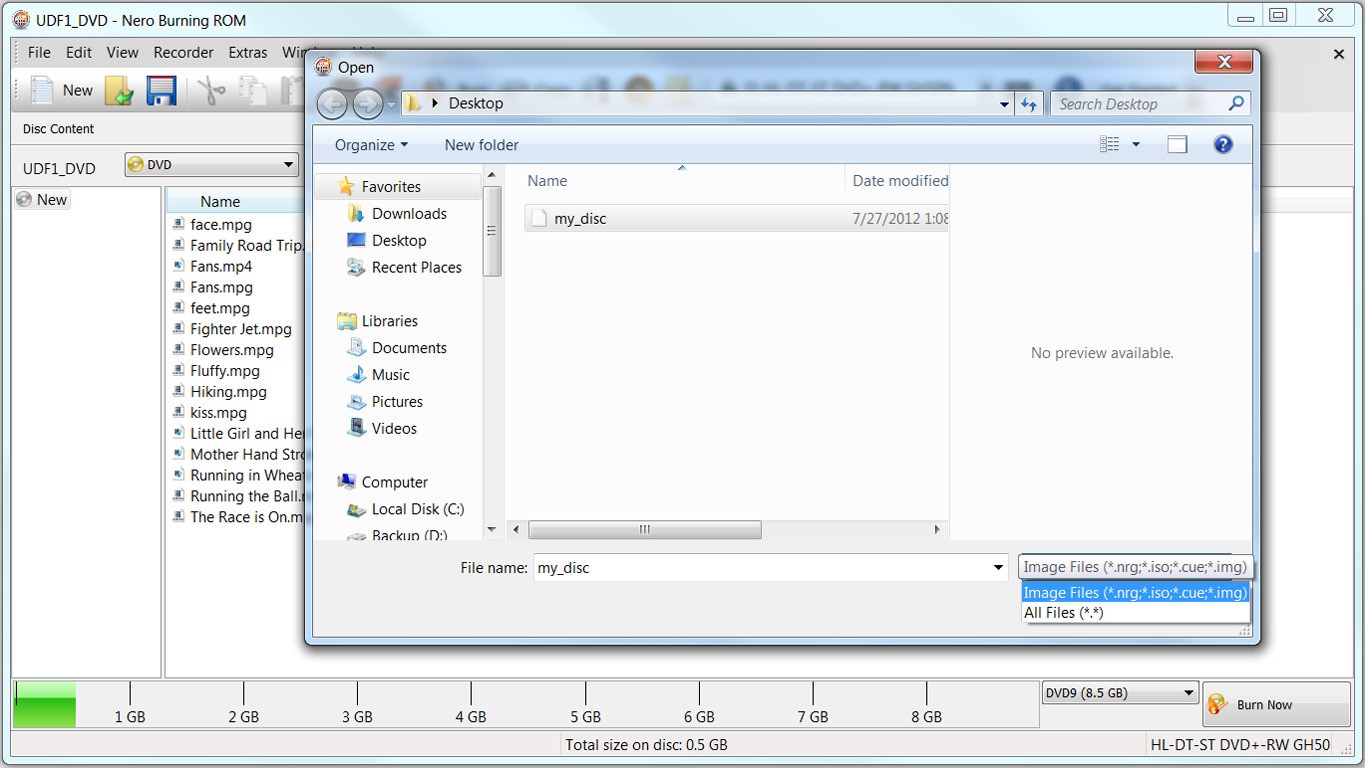Change the file list view style
Viewport: 1365px width, 768px height.
pyautogui.click(x=1113, y=143)
